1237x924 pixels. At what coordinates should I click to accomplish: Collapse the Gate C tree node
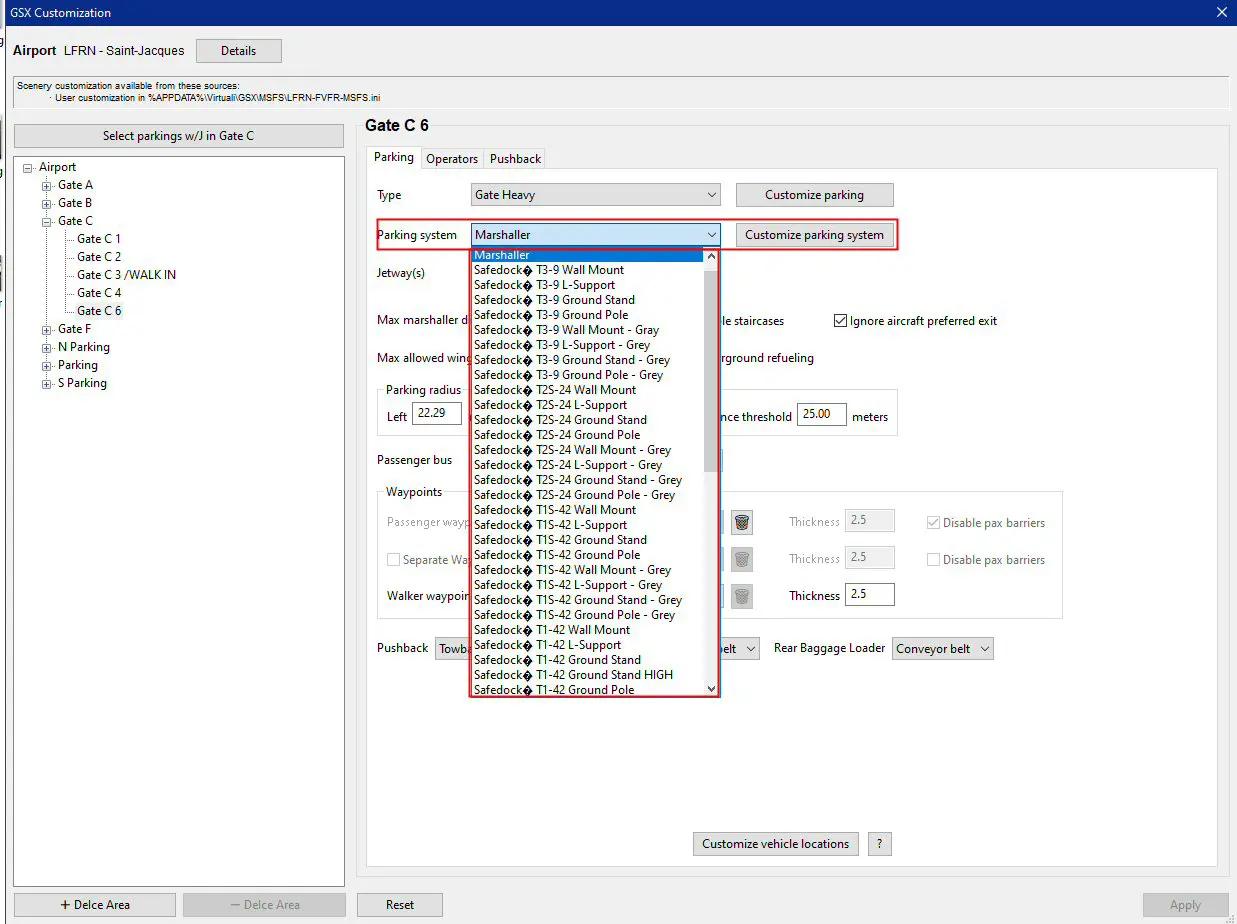[x=47, y=221]
